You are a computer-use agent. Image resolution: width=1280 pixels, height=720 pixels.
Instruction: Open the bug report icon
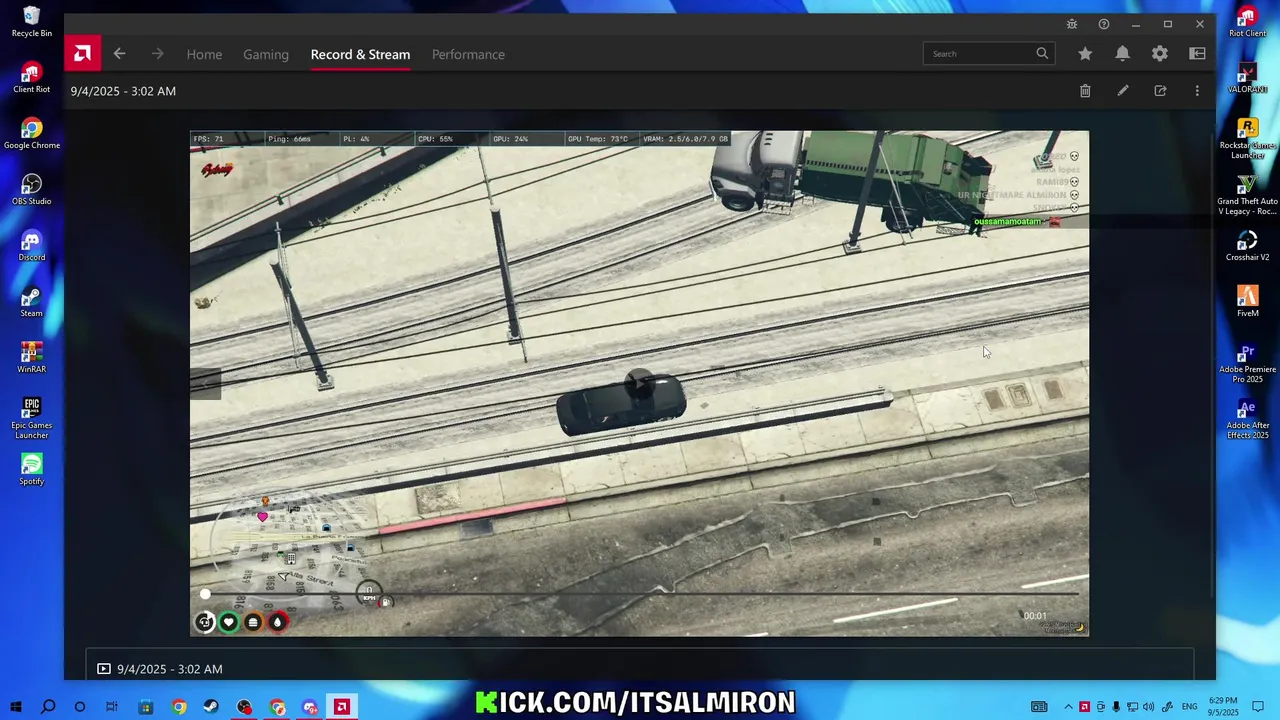coord(1072,24)
